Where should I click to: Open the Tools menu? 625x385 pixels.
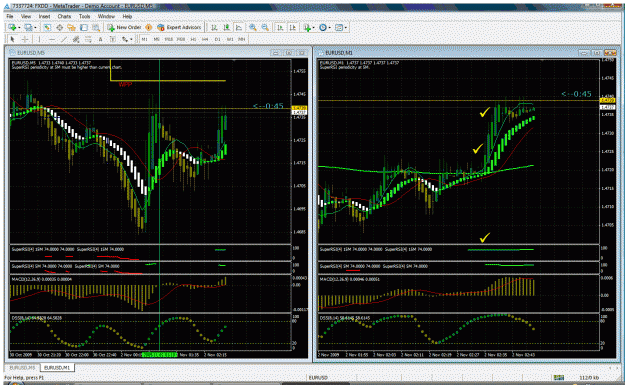[x=85, y=16]
